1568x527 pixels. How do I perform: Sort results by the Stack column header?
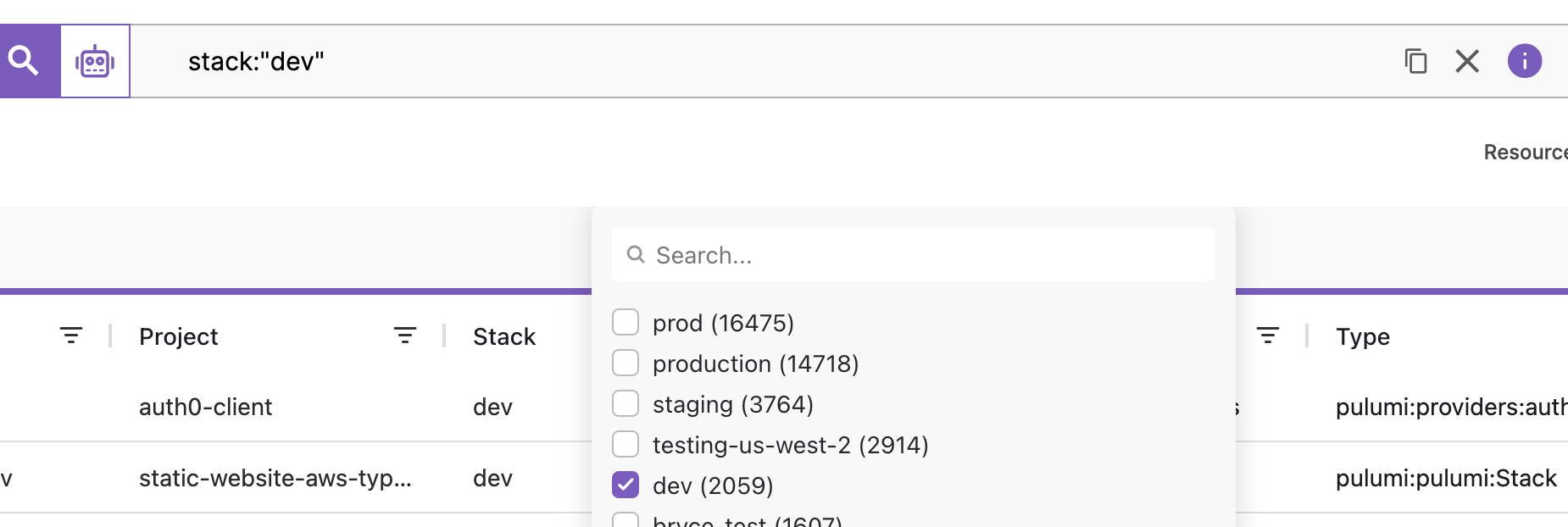coord(503,336)
